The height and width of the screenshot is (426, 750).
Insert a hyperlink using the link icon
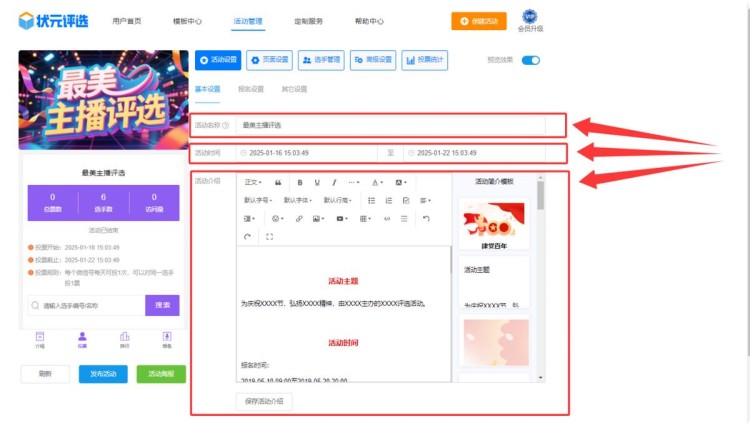299,218
